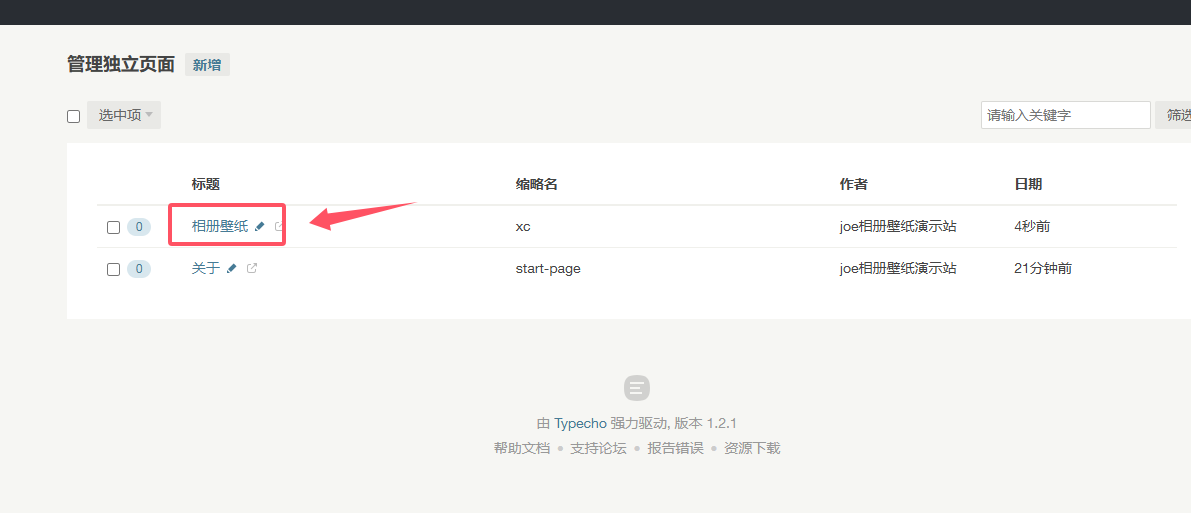Open the 报告错误 footer link
This screenshot has width=1191, height=513.
[675, 448]
